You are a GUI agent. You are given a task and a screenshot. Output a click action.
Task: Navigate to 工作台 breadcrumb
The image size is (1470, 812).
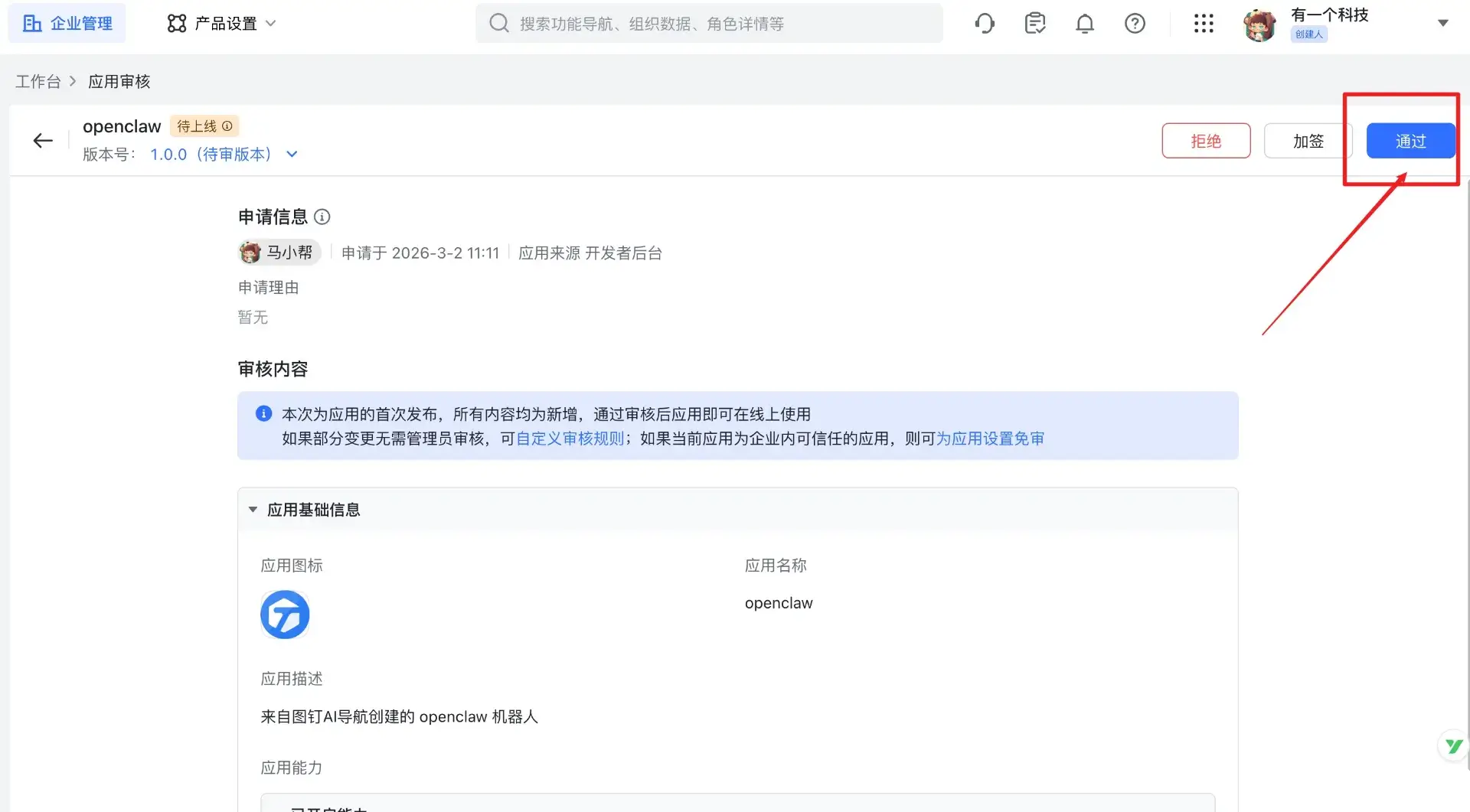click(38, 82)
